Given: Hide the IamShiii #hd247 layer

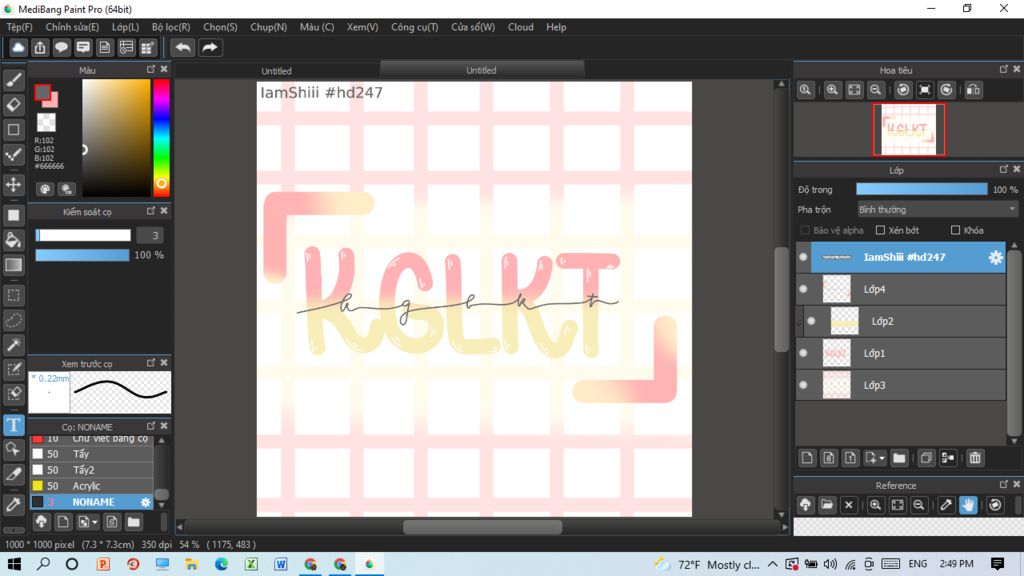Looking at the screenshot, I should point(803,257).
